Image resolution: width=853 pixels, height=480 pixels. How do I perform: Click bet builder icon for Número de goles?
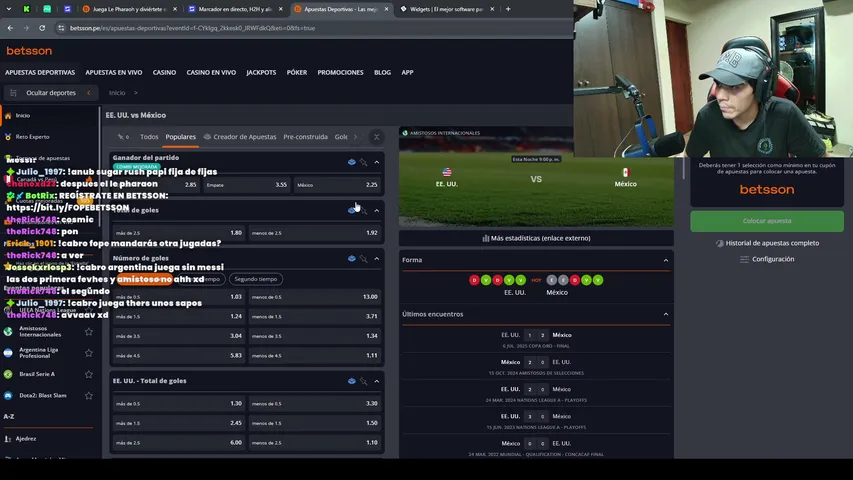[x=351, y=259]
